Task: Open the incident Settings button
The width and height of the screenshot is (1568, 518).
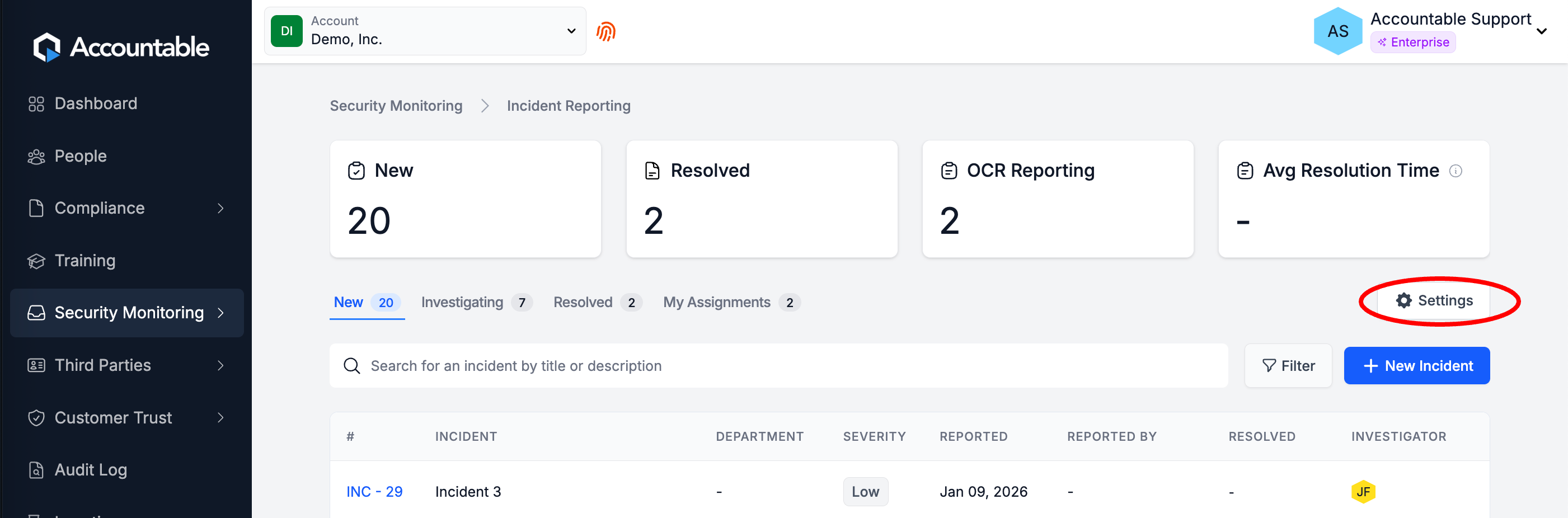Action: point(1434,301)
